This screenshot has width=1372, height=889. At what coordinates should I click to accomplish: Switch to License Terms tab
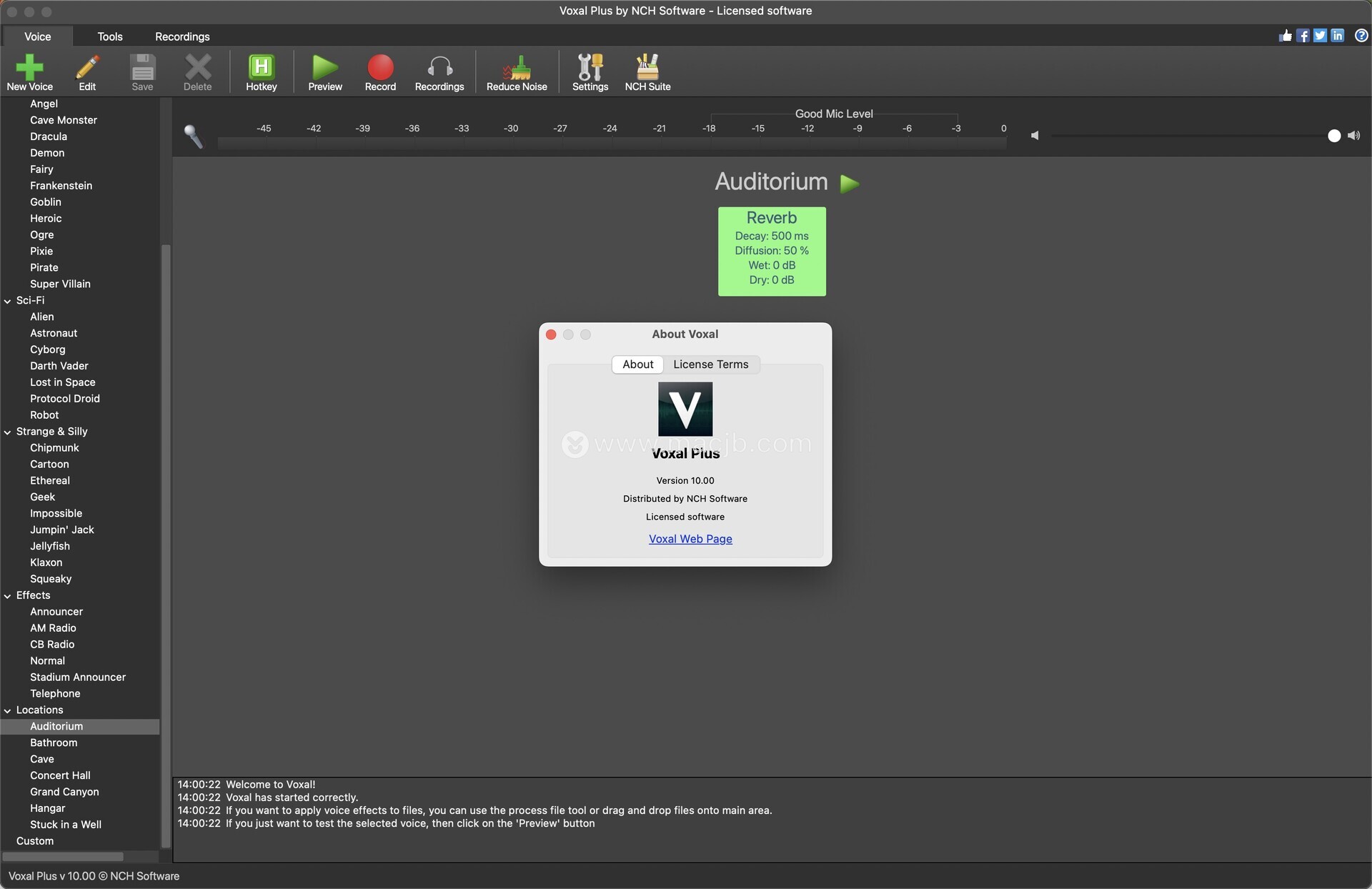click(x=710, y=364)
